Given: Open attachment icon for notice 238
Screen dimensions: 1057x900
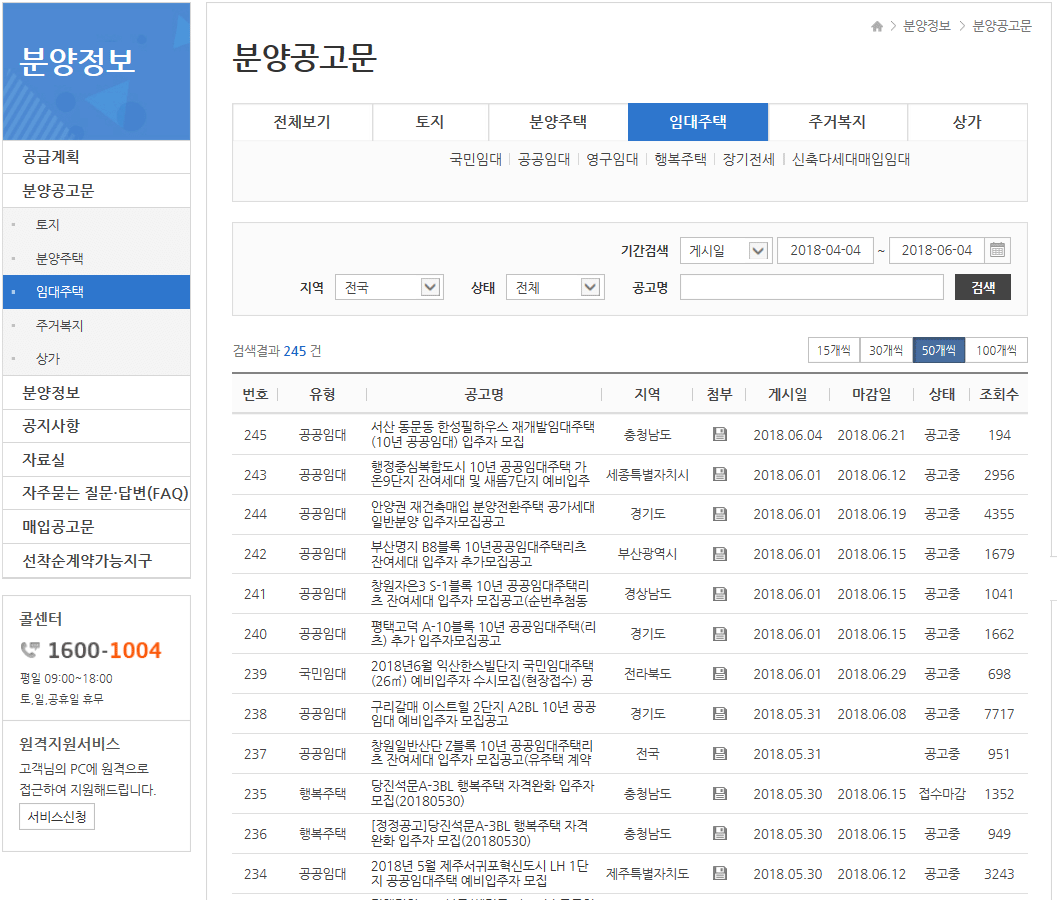Looking at the screenshot, I should pos(720,713).
